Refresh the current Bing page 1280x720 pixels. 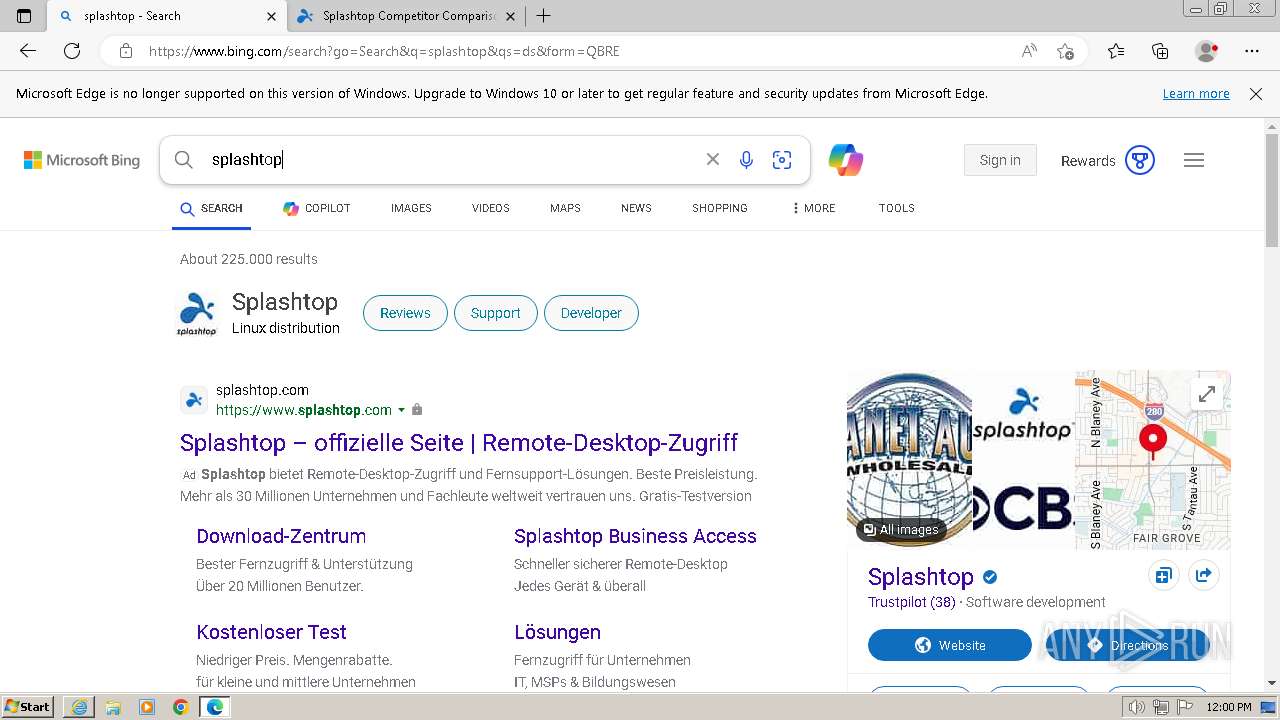(72, 51)
